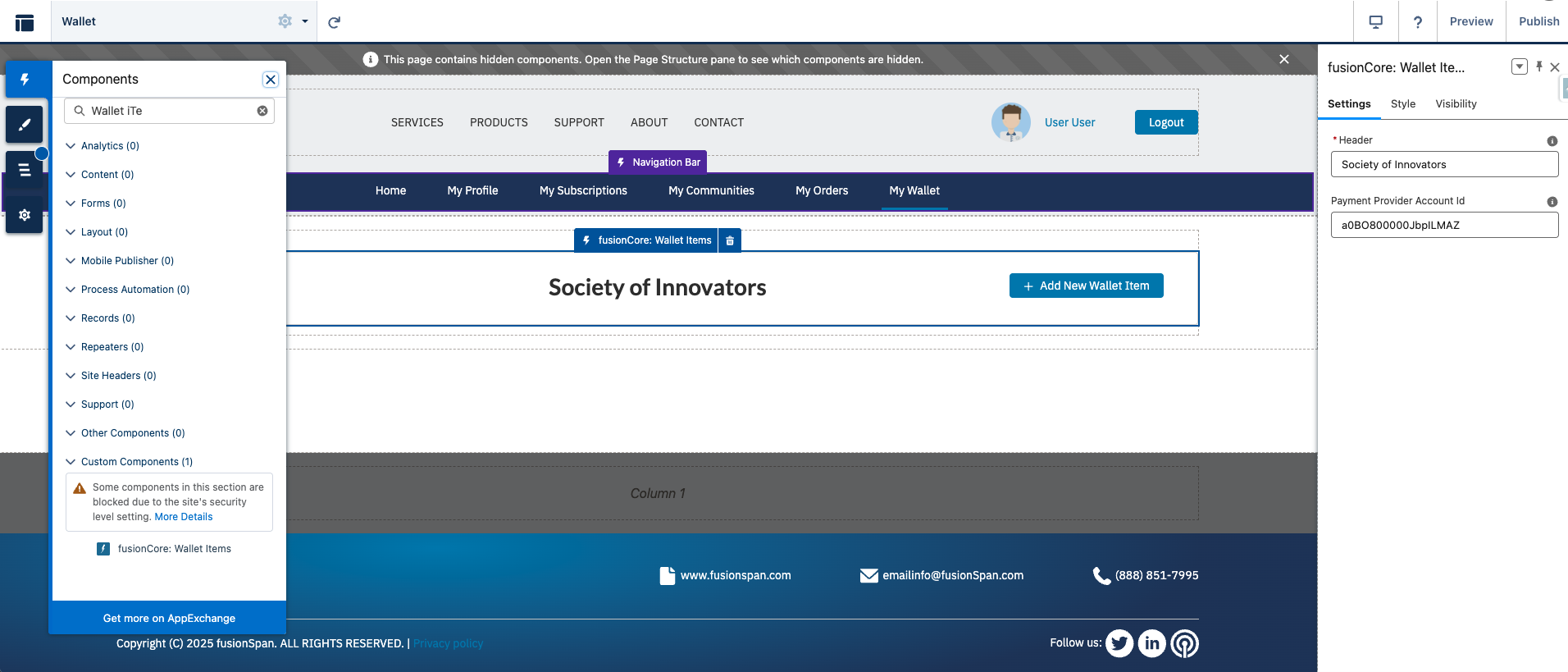Open the User User profile link
The width and height of the screenshot is (1568, 672).
pyautogui.click(x=1069, y=122)
